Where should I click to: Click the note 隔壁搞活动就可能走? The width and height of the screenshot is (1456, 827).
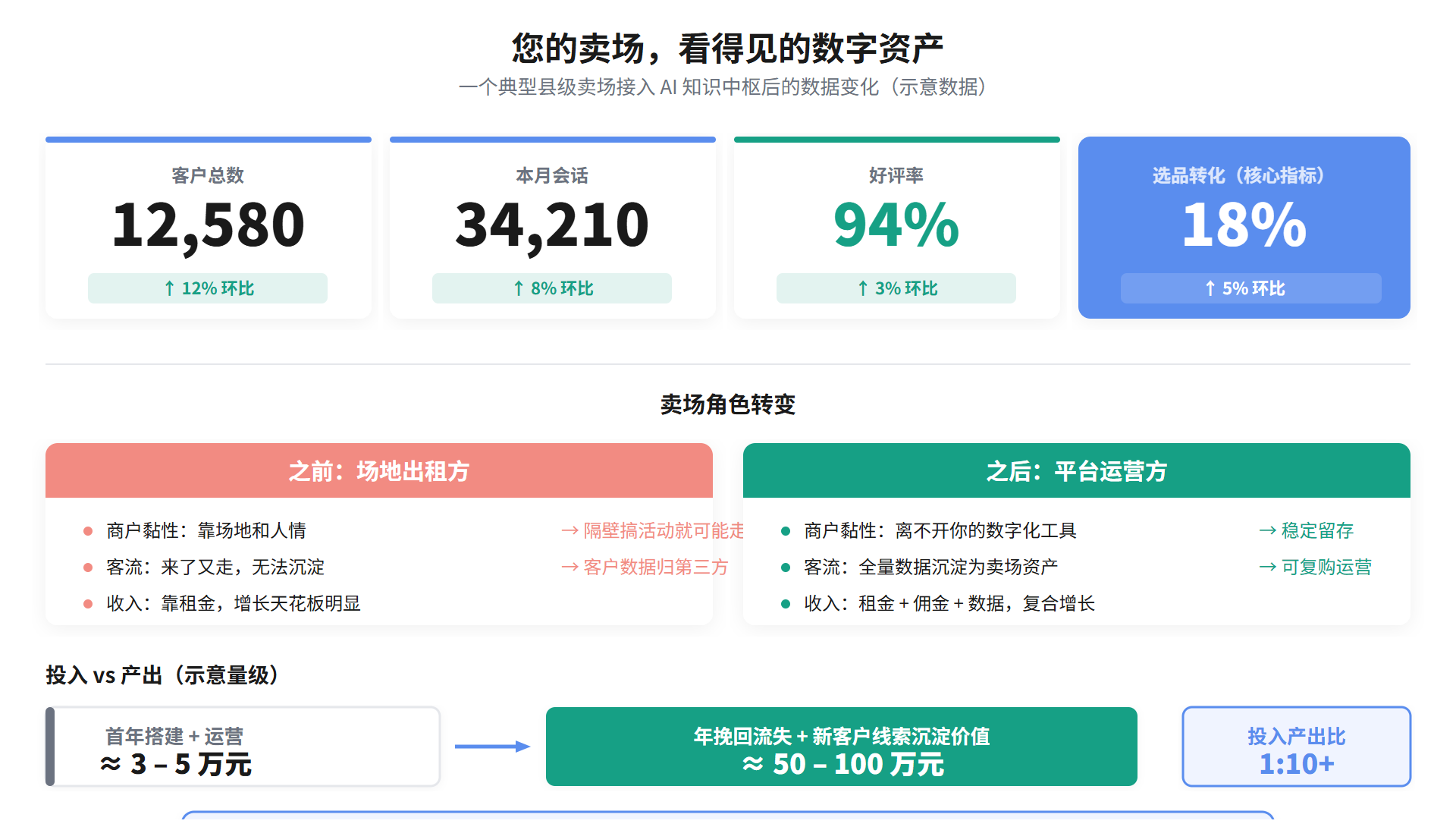click(653, 530)
